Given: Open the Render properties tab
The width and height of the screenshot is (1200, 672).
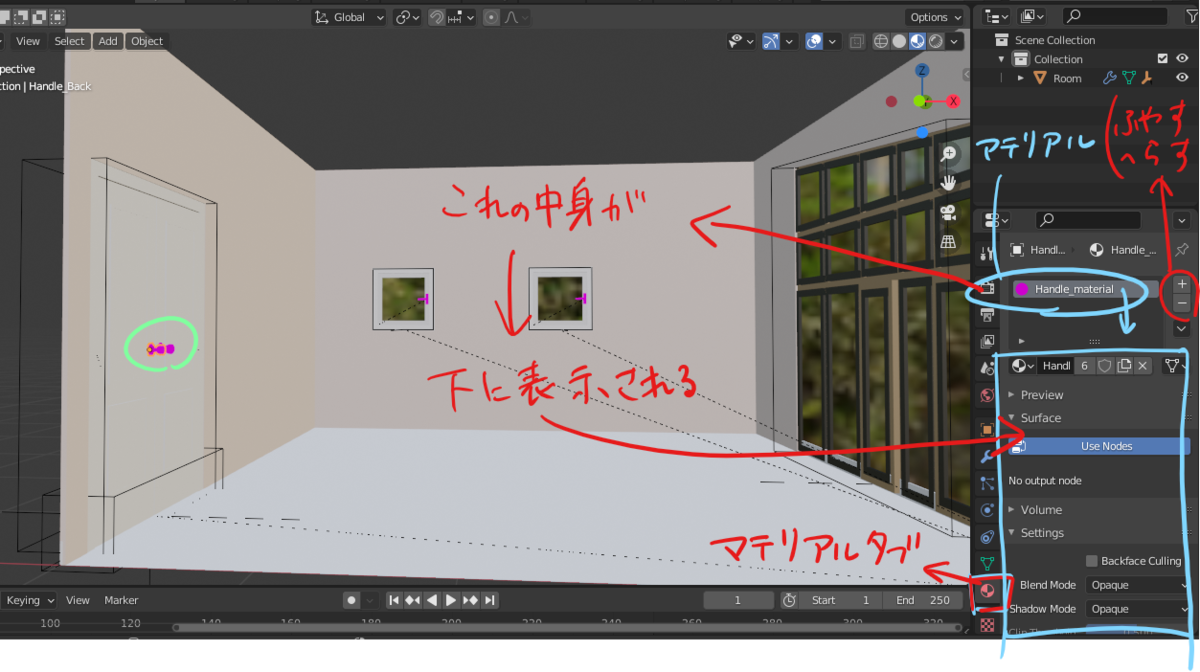Looking at the screenshot, I should click(987, 288).
